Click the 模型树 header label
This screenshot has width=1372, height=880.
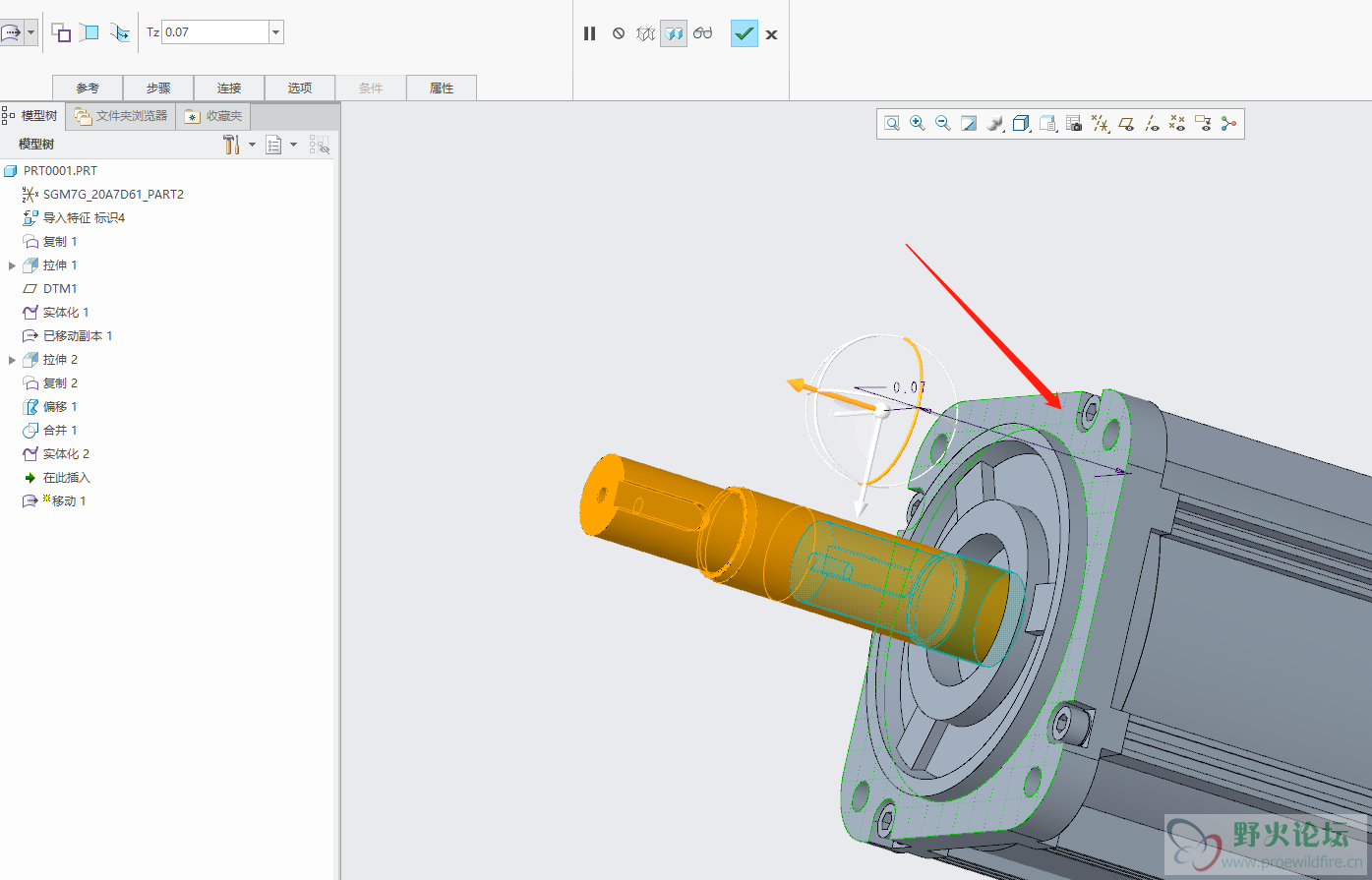pyautogui.click(x=36, y=145)
